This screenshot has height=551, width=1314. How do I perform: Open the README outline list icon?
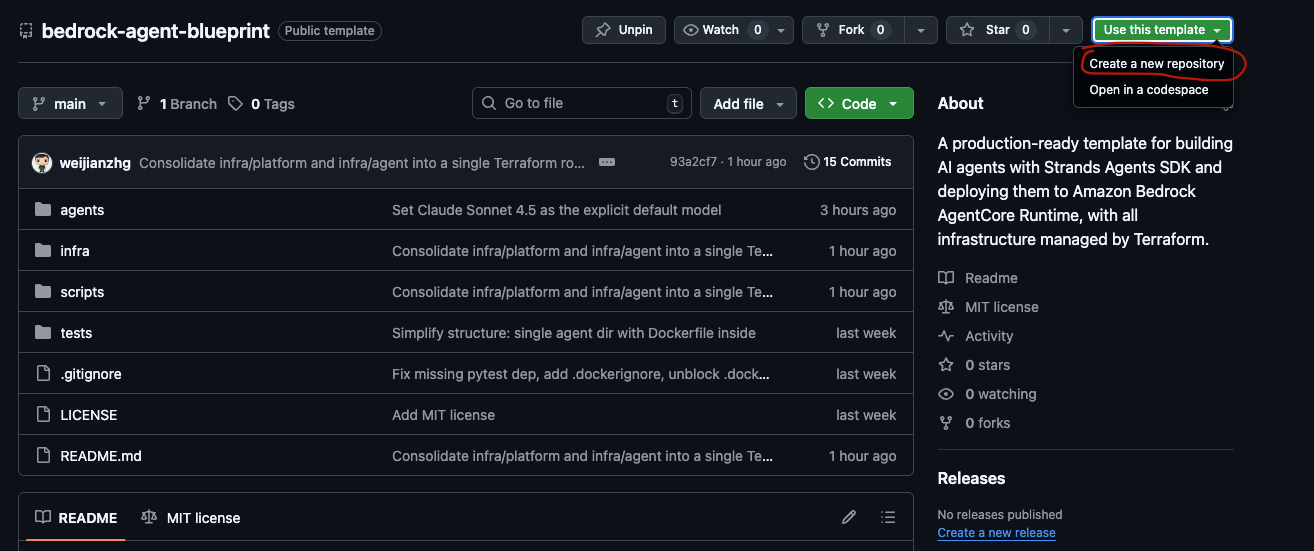887,517
